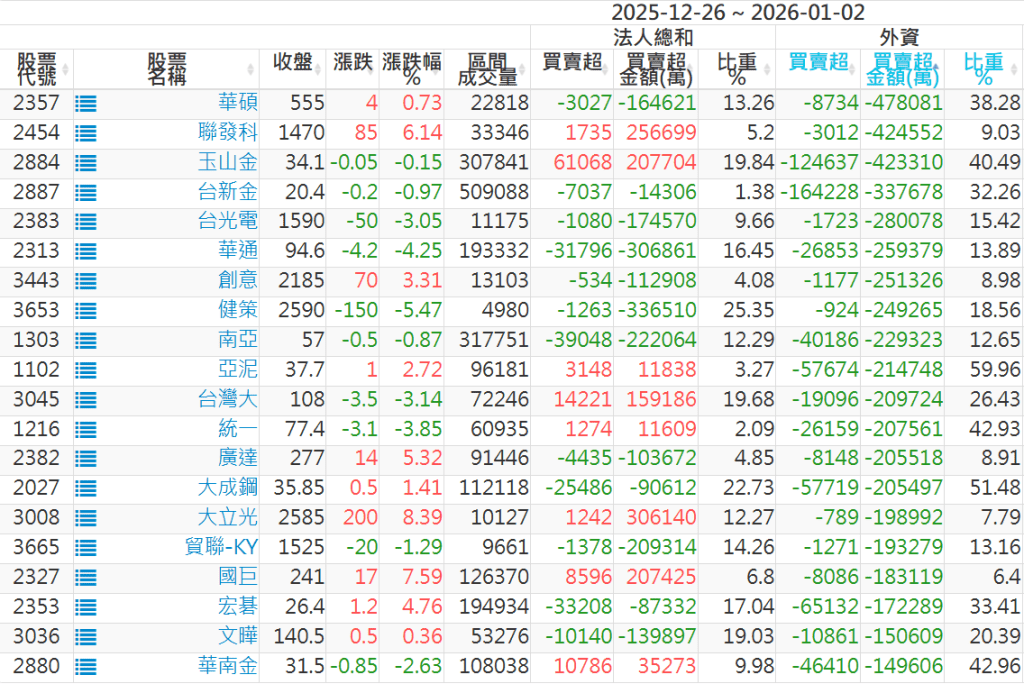Click the list icon for 貿聯-KY
This screenshot has width=1024, height=684.
[85, 548]
